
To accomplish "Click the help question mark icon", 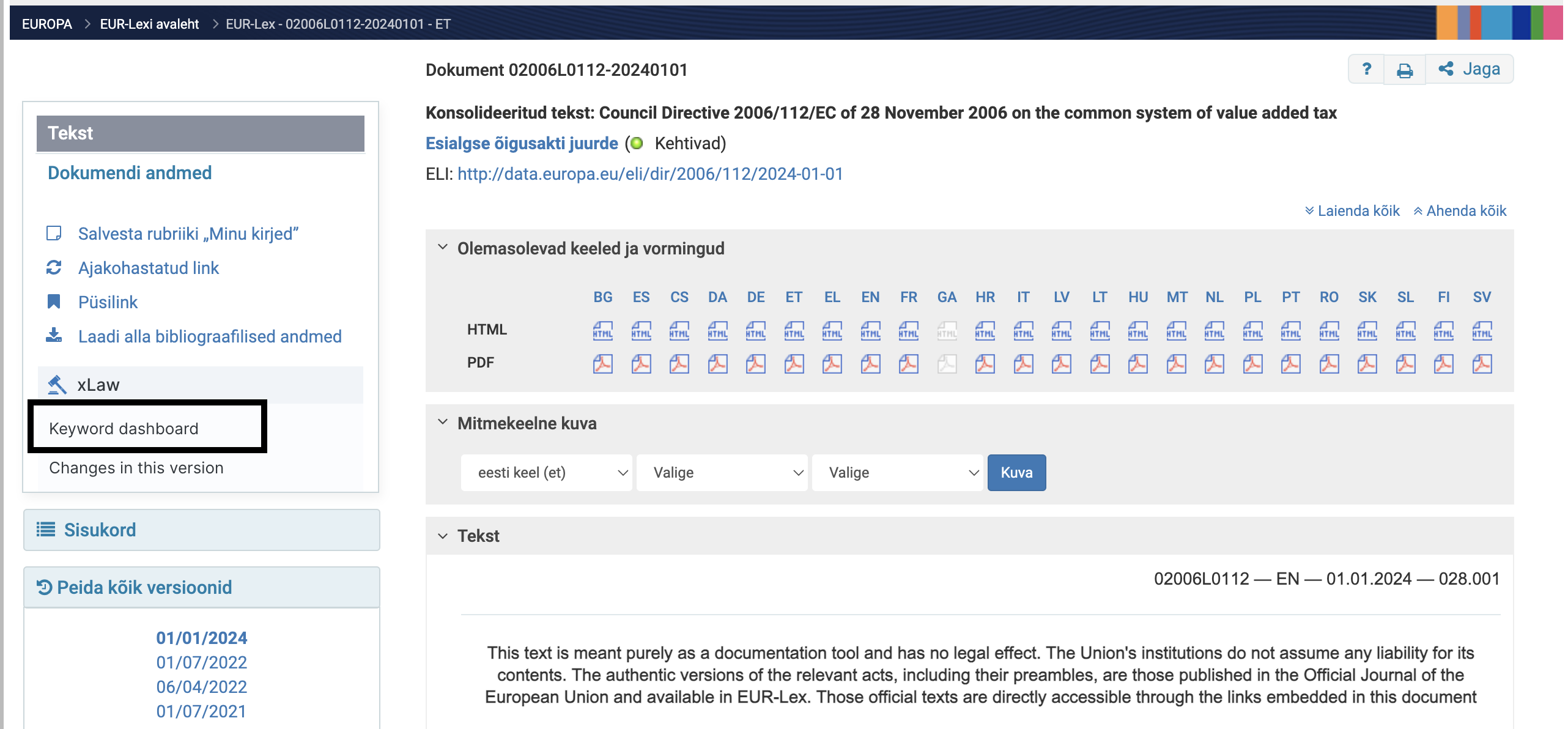I will point(1367,69).
